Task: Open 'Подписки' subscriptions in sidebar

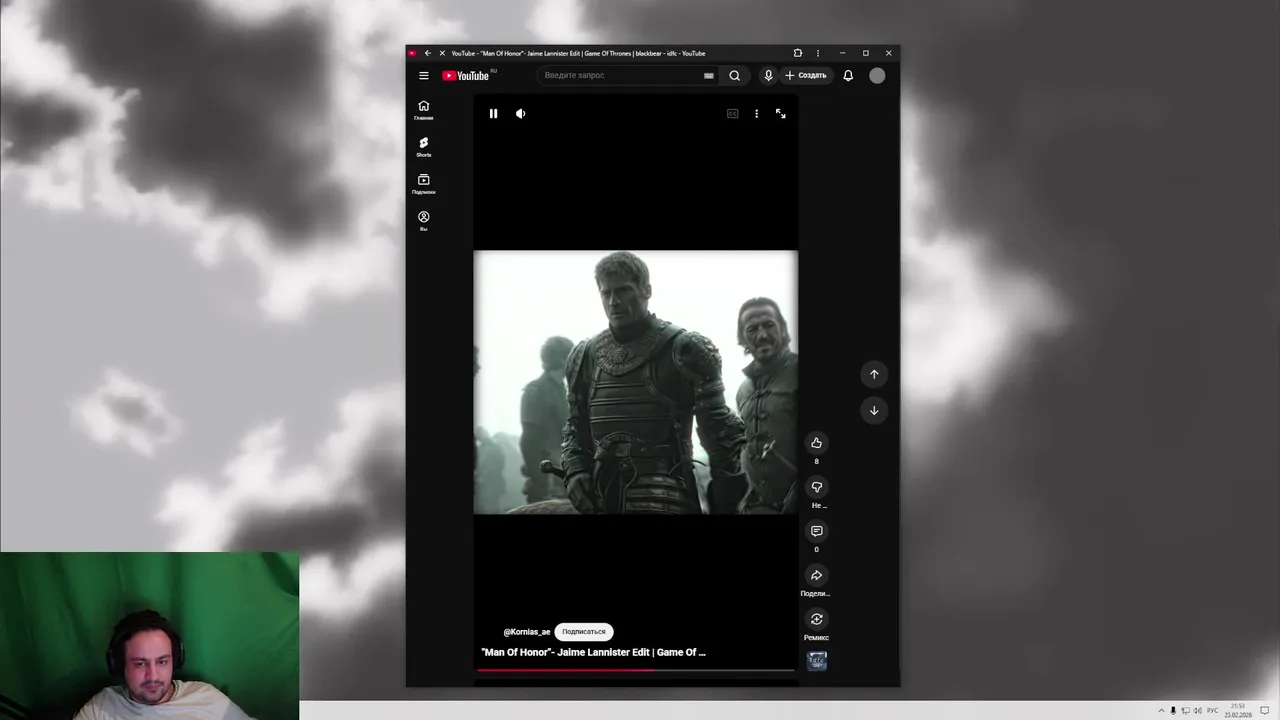Action: (424, 184)
